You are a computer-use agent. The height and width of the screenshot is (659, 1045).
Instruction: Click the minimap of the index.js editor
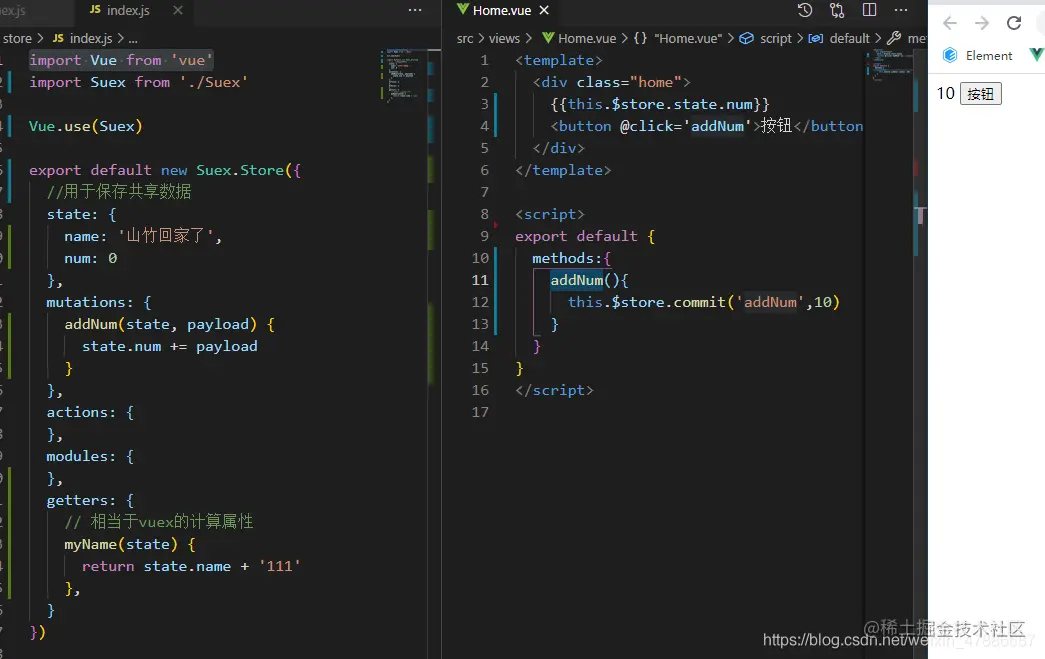click(x=402, y=75)
